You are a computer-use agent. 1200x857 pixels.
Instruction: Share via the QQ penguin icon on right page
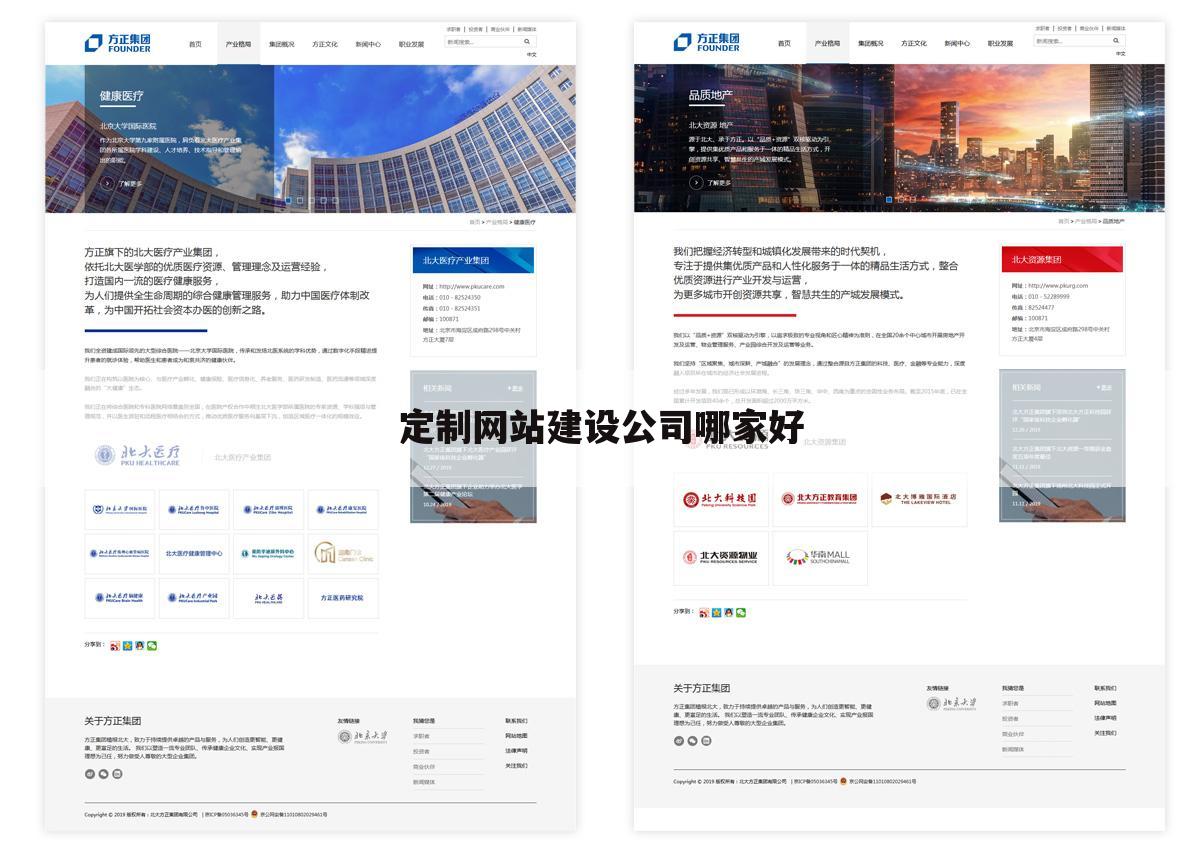click(728, 612)
